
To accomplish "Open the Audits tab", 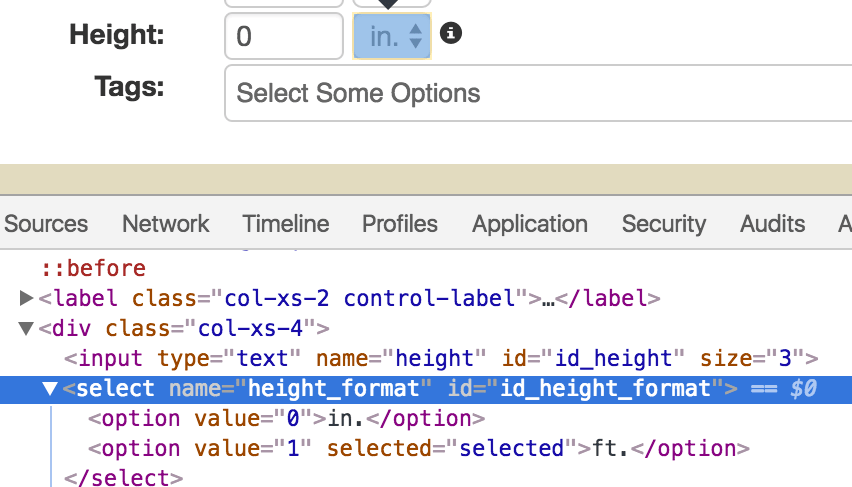I will tap(773, 224).
